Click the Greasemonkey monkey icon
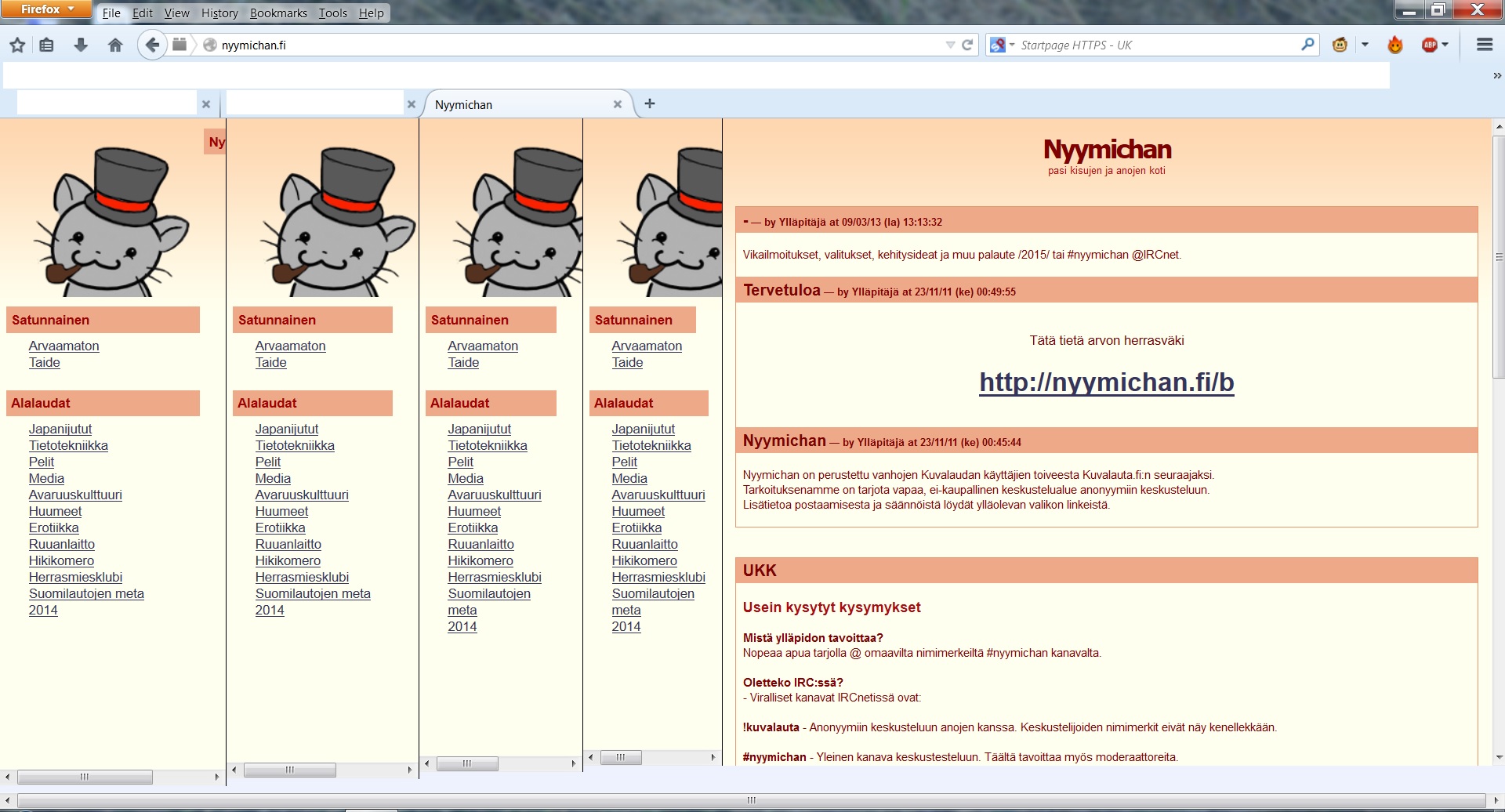 coord(1340,45)
